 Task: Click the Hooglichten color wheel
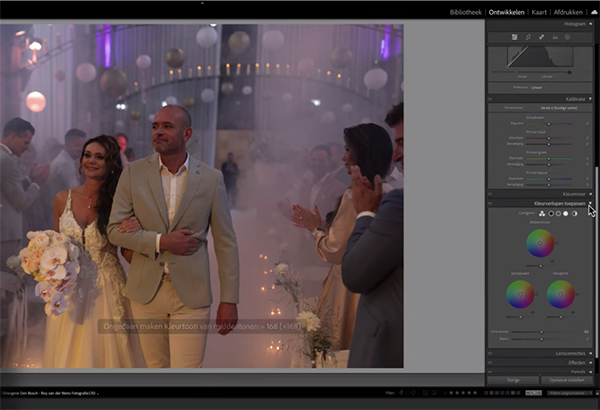tap(561, 294)
